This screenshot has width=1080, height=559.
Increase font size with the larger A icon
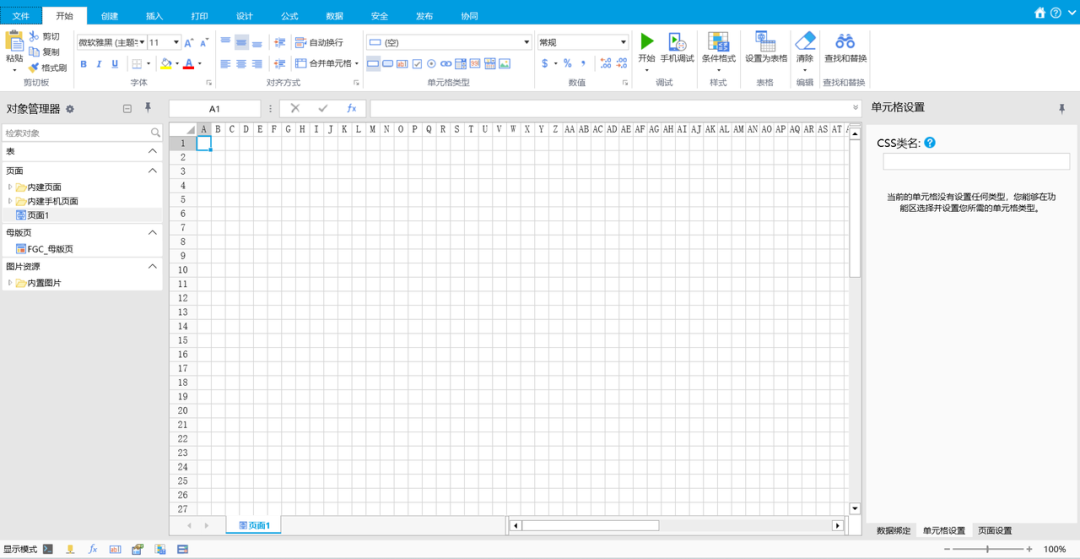189,43
